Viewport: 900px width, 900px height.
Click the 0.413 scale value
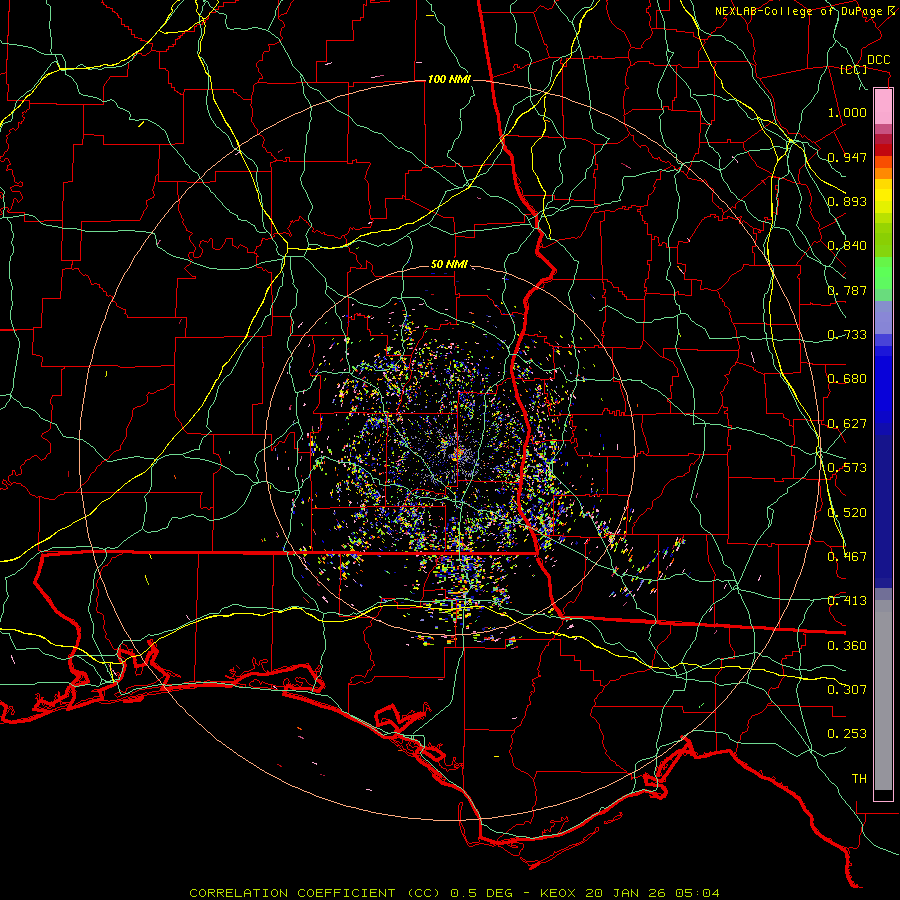click(847, 601)
